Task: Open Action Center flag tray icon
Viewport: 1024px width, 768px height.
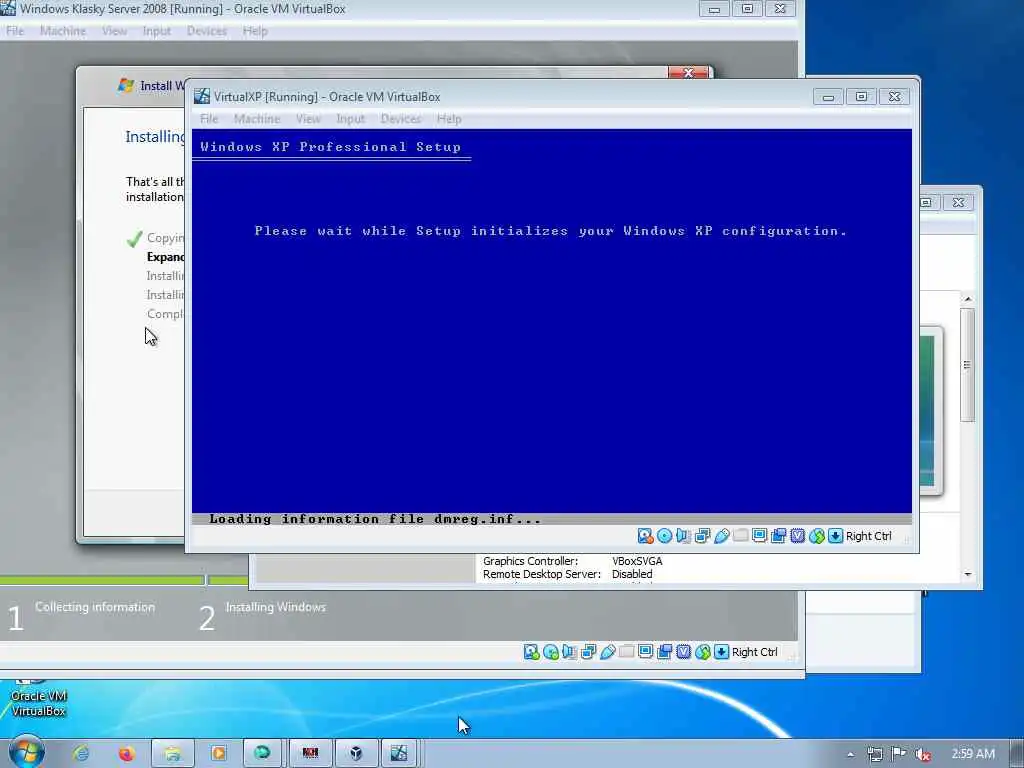Action: coord(899,754)
